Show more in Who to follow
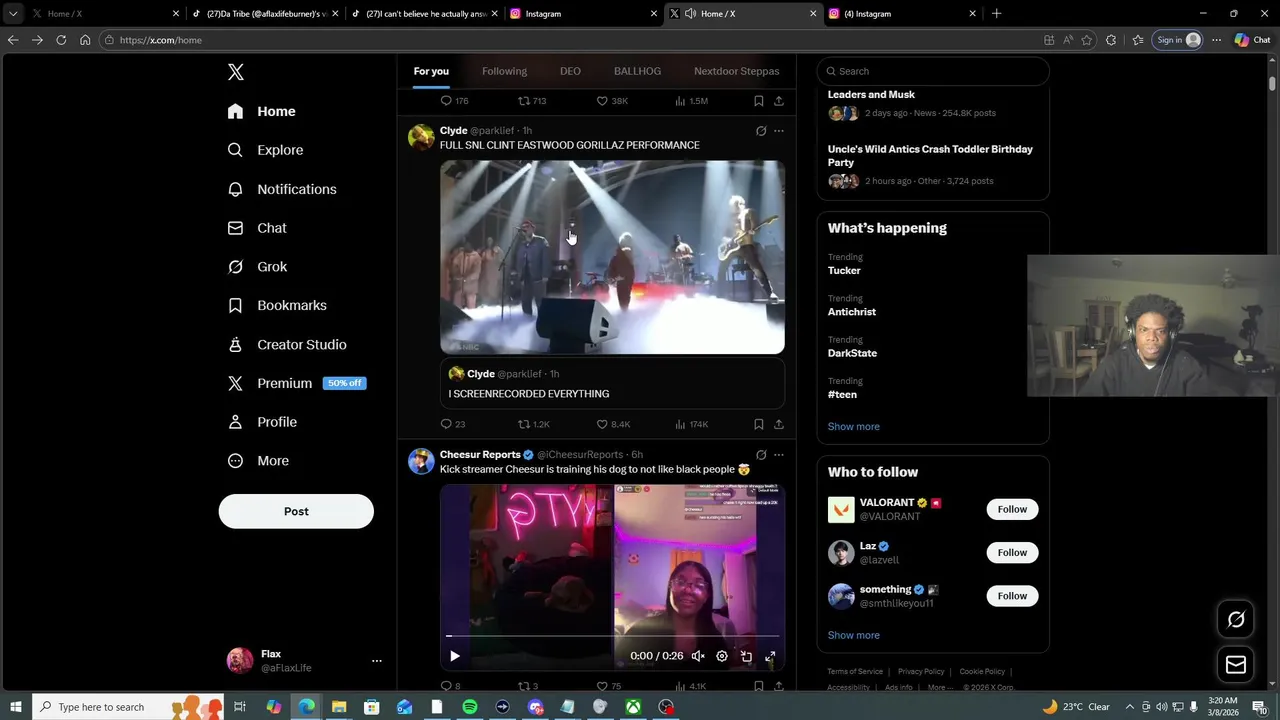This screenshot has width=1280, height=720. (x=853, y=635)
